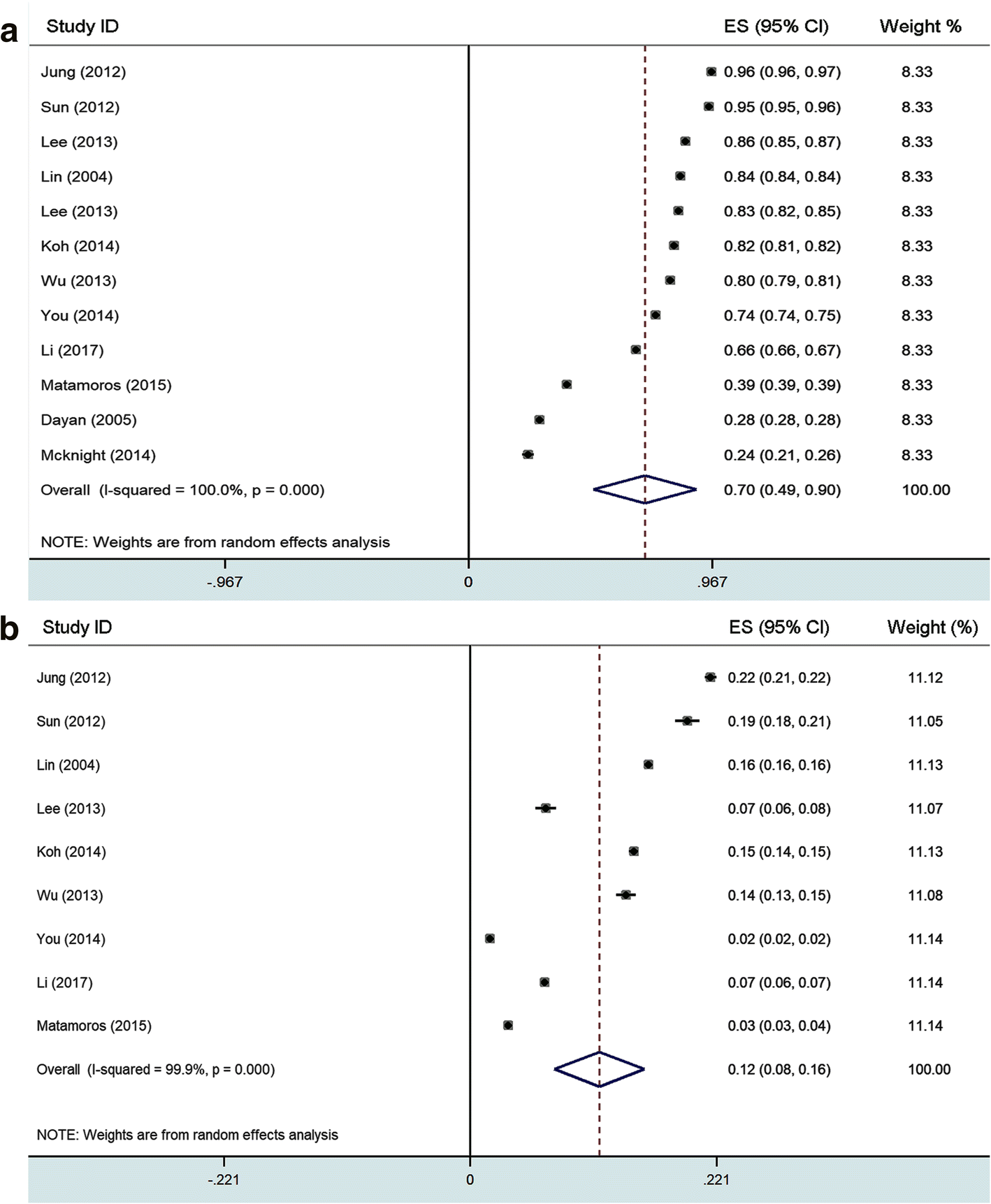Viewport: 991px width, 1204px height.
Task: Click the axis tick label '-.221'
Action: click(224, 1180)
